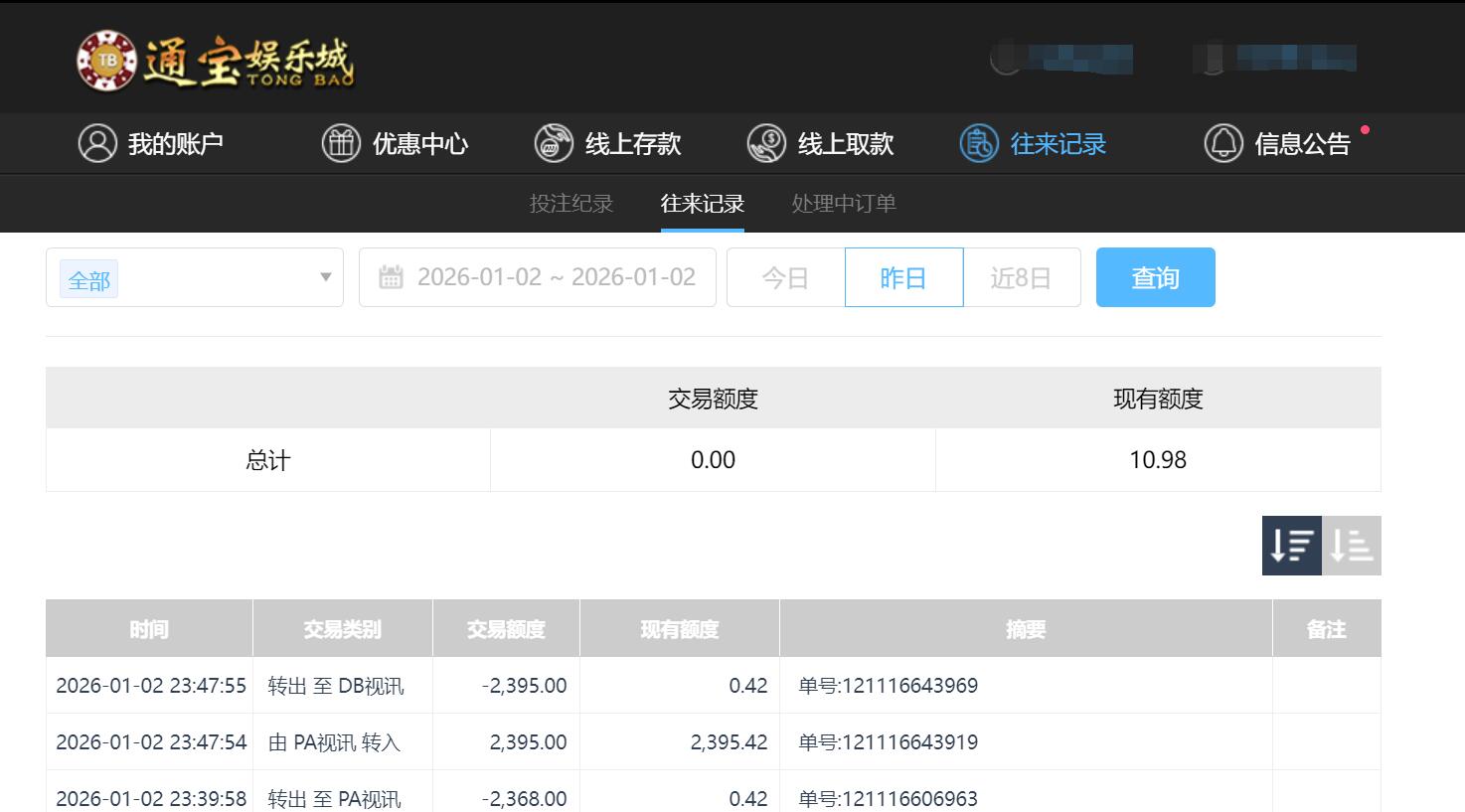Screen dimensions: 1465x812
Task: Click the 线上取款 withdrawal icon
Action: (x=765, y=142)
